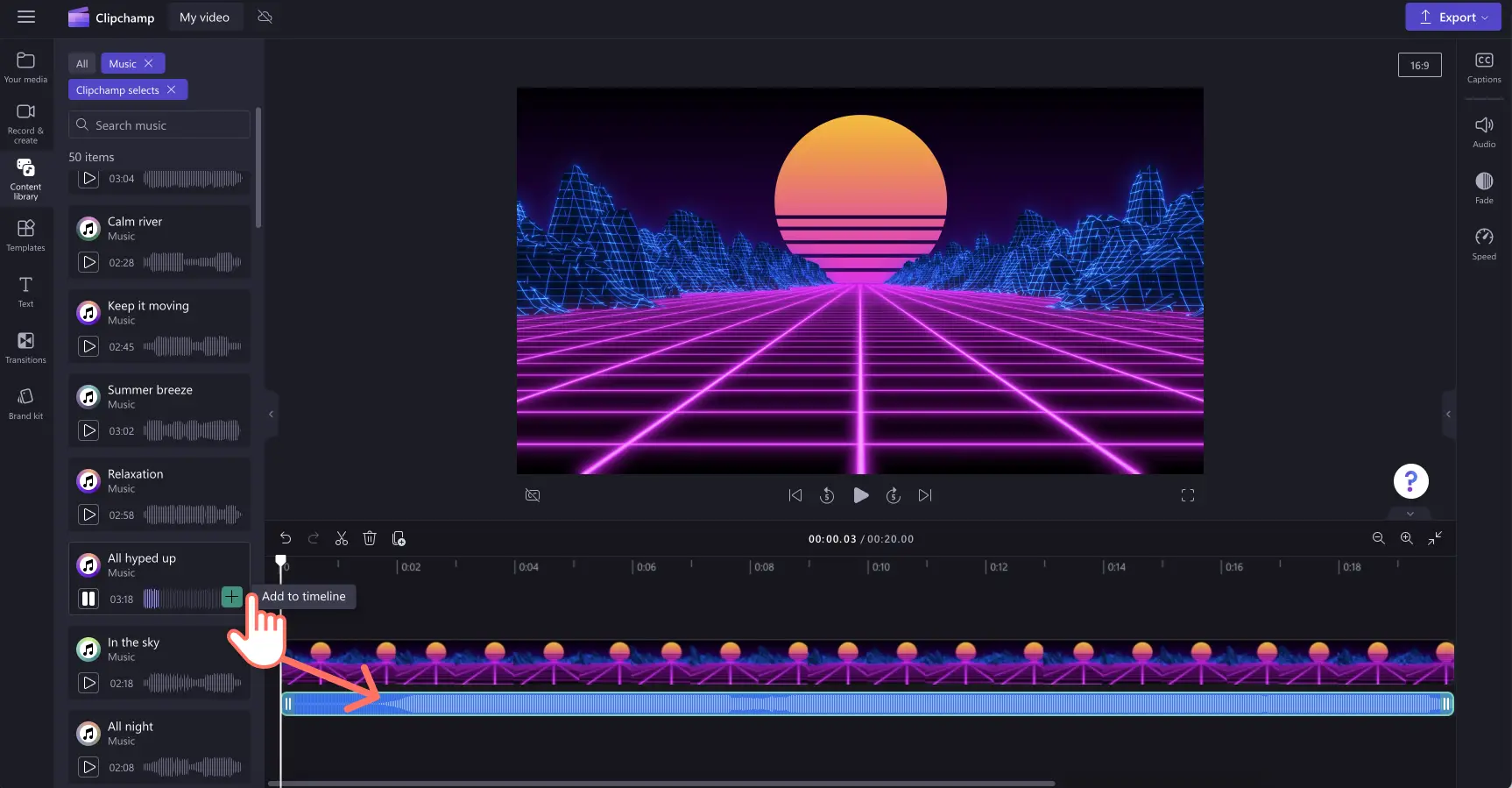The height and width of the screenshot is (788, 1512).
Task: Grab the audio clip right trim handle
Action: 1446,704
